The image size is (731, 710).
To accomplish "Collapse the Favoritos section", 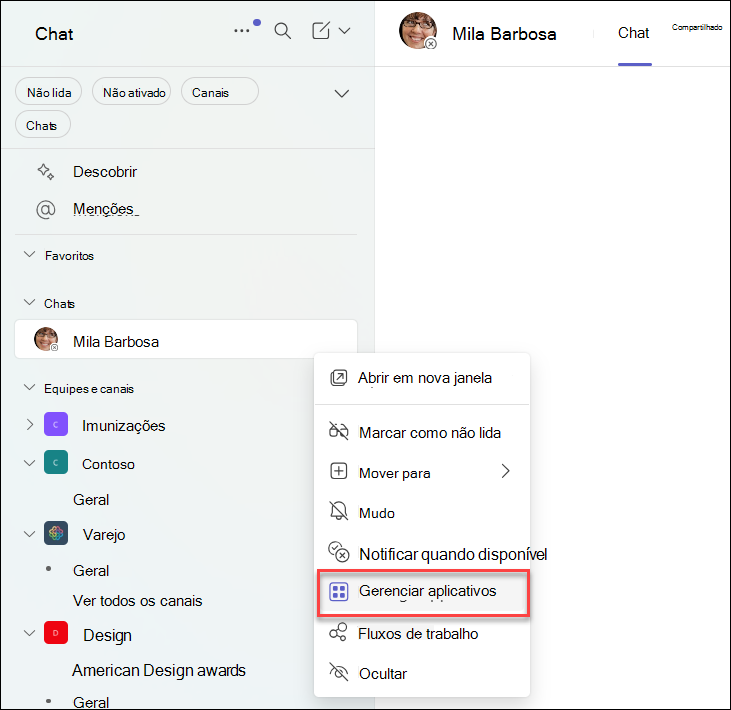I will tap(29, 255).
